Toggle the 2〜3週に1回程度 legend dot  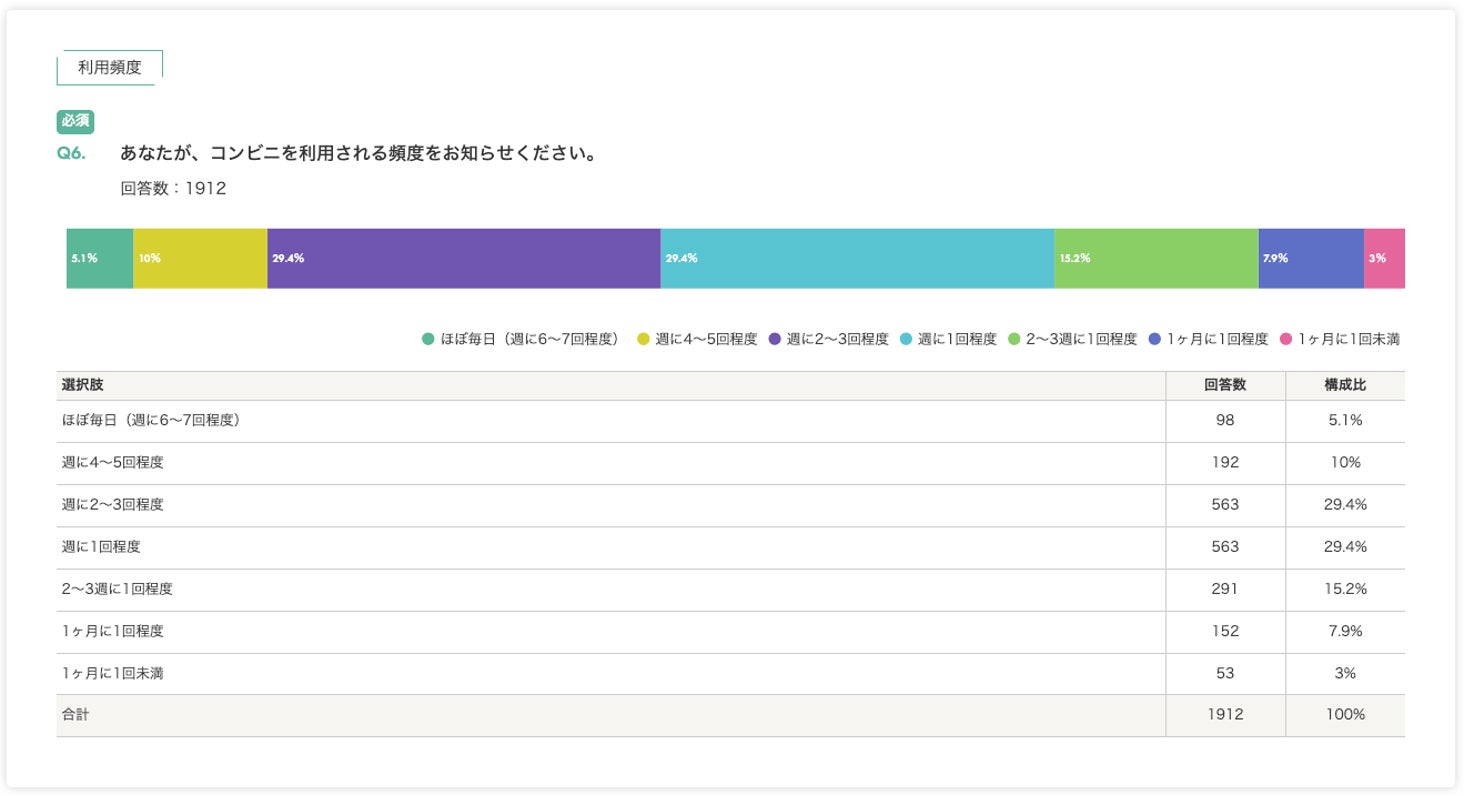[x=1015, y=339]
